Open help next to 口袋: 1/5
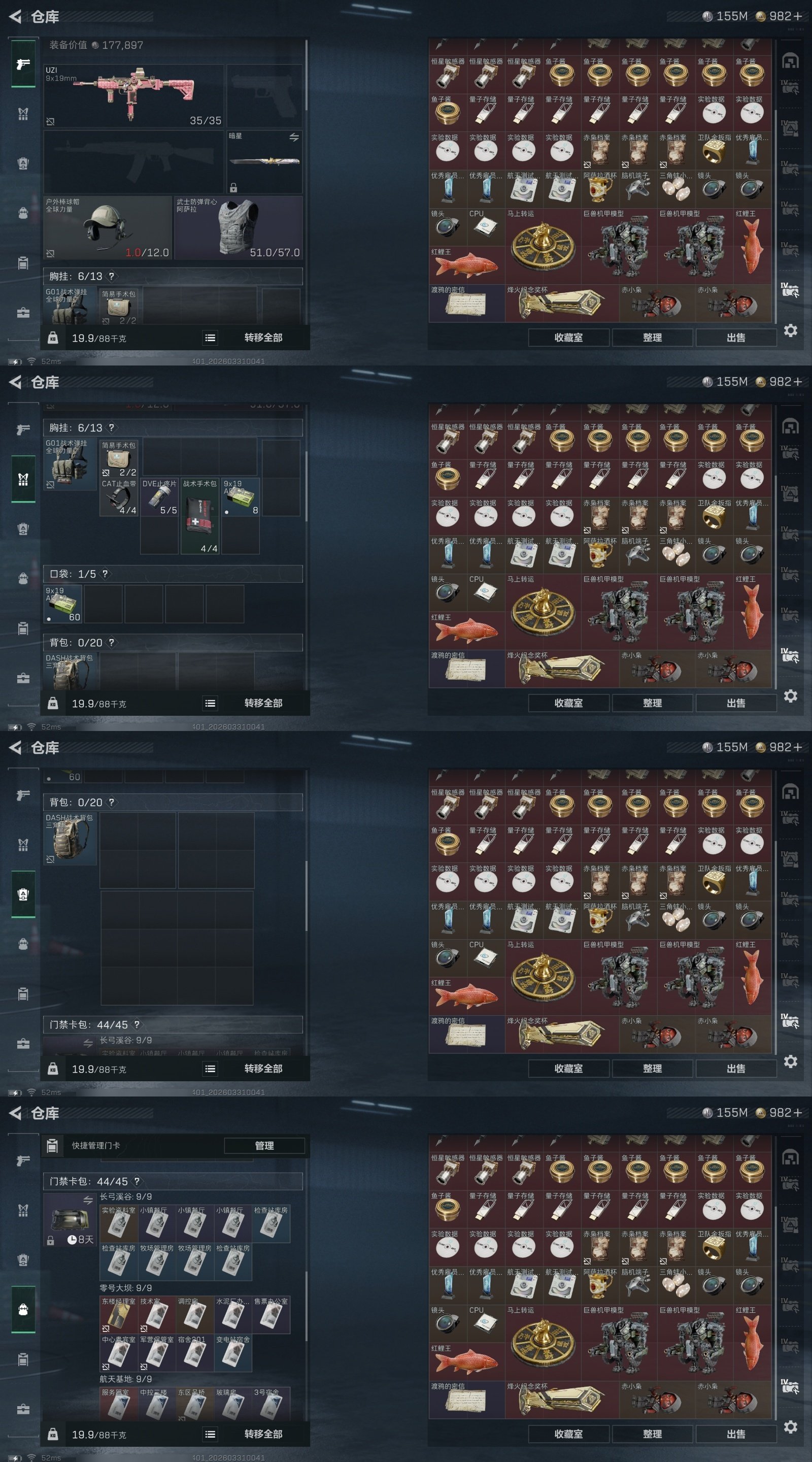 105,574
